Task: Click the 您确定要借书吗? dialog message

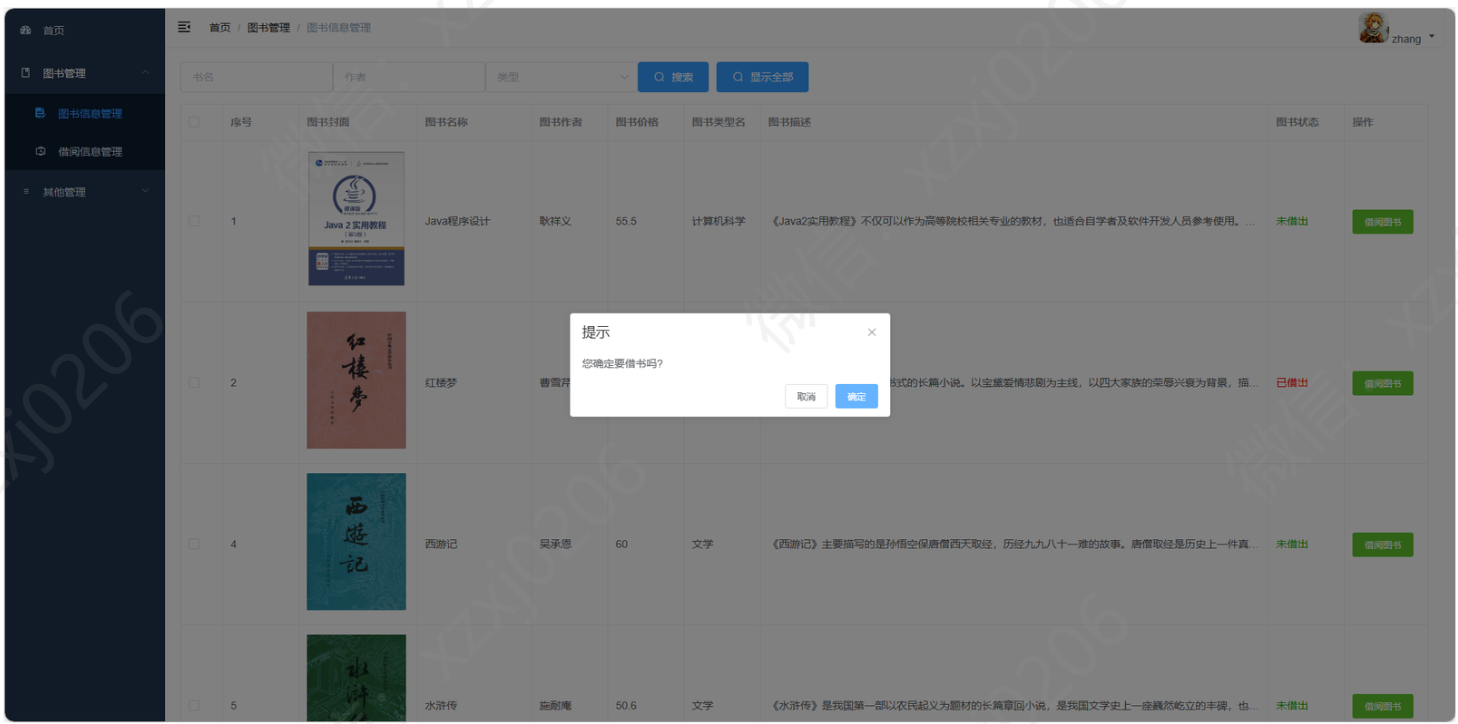Action: (x=622, y=363)
